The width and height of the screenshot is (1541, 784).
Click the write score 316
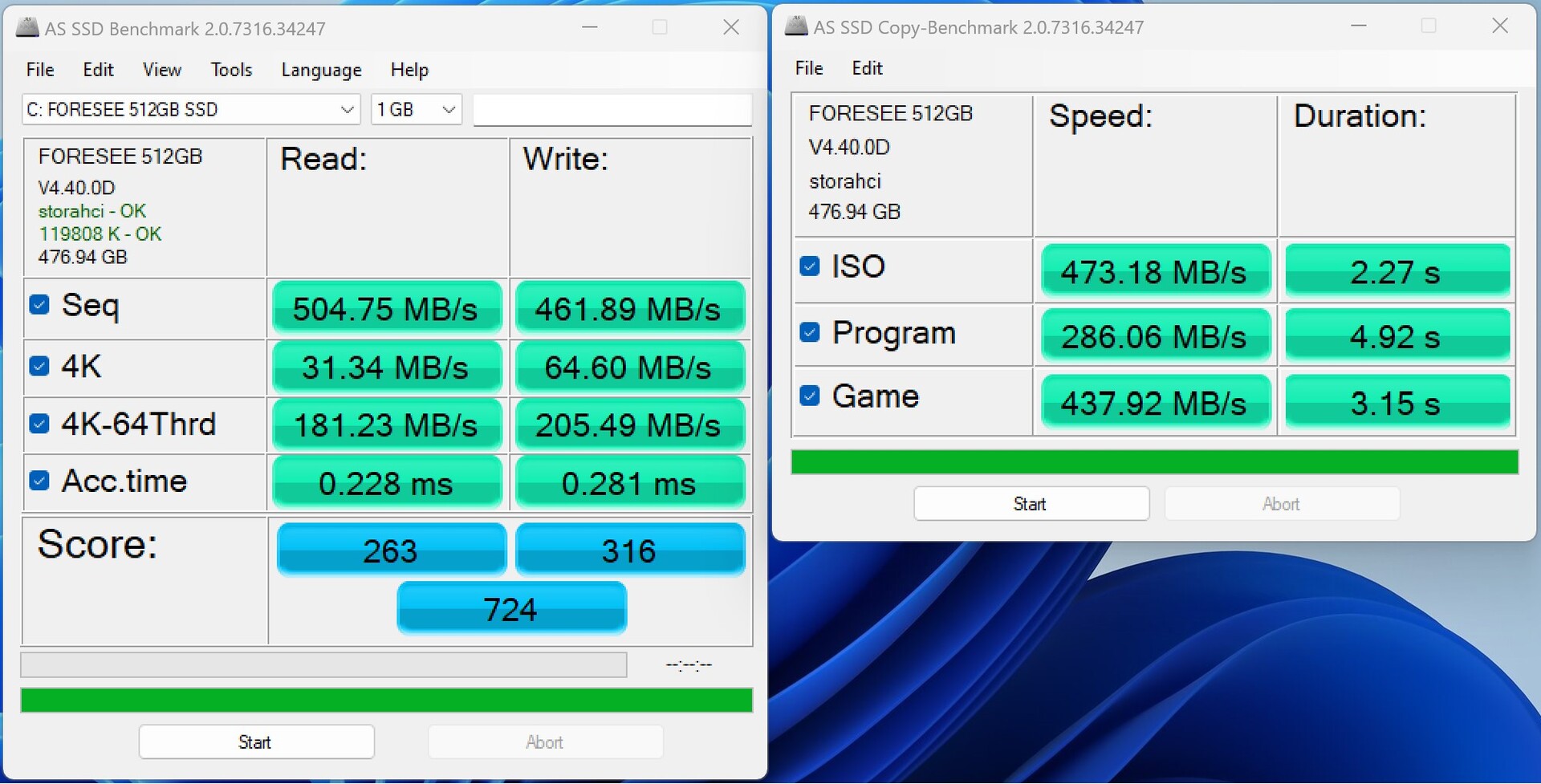[x=630, y=550]
